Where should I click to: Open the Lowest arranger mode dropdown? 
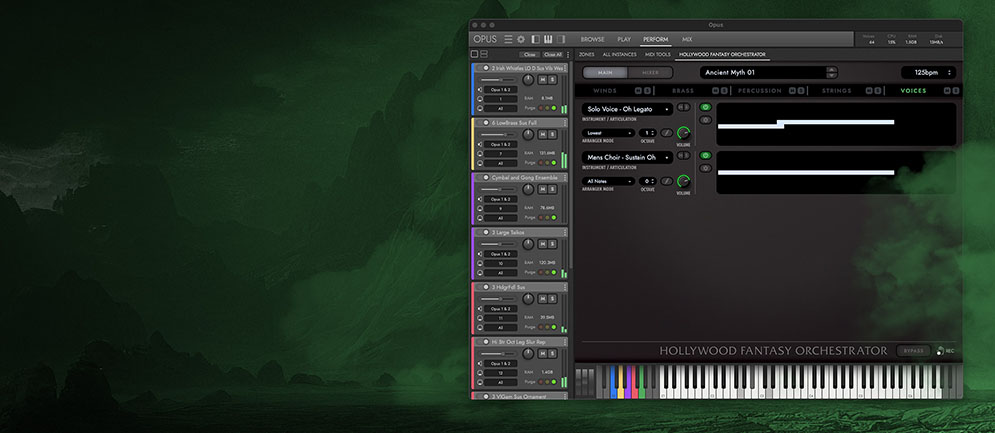pyautogui.click(x=609, y=133)
